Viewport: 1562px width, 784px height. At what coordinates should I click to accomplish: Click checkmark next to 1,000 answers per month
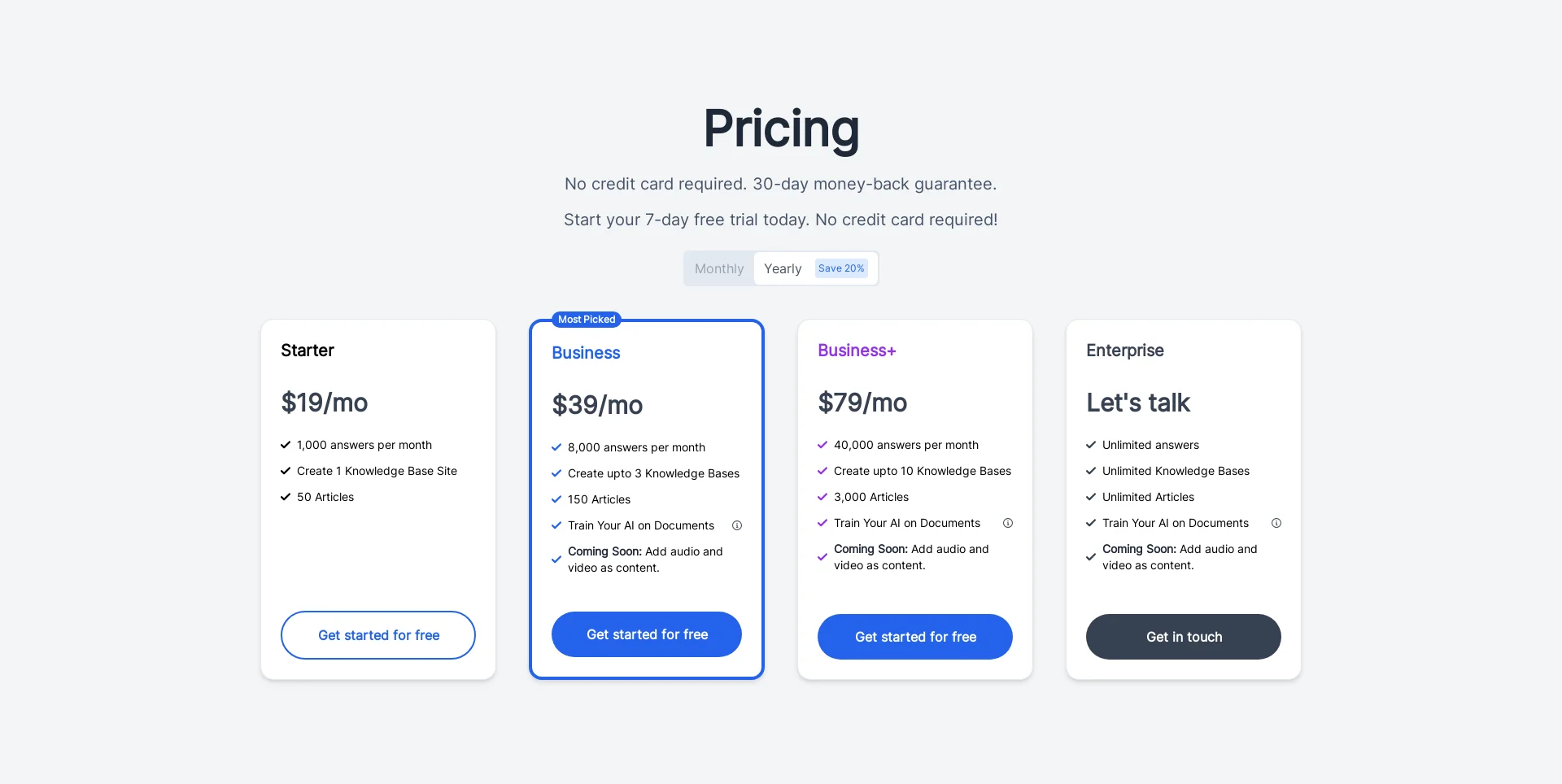(286, 445)
